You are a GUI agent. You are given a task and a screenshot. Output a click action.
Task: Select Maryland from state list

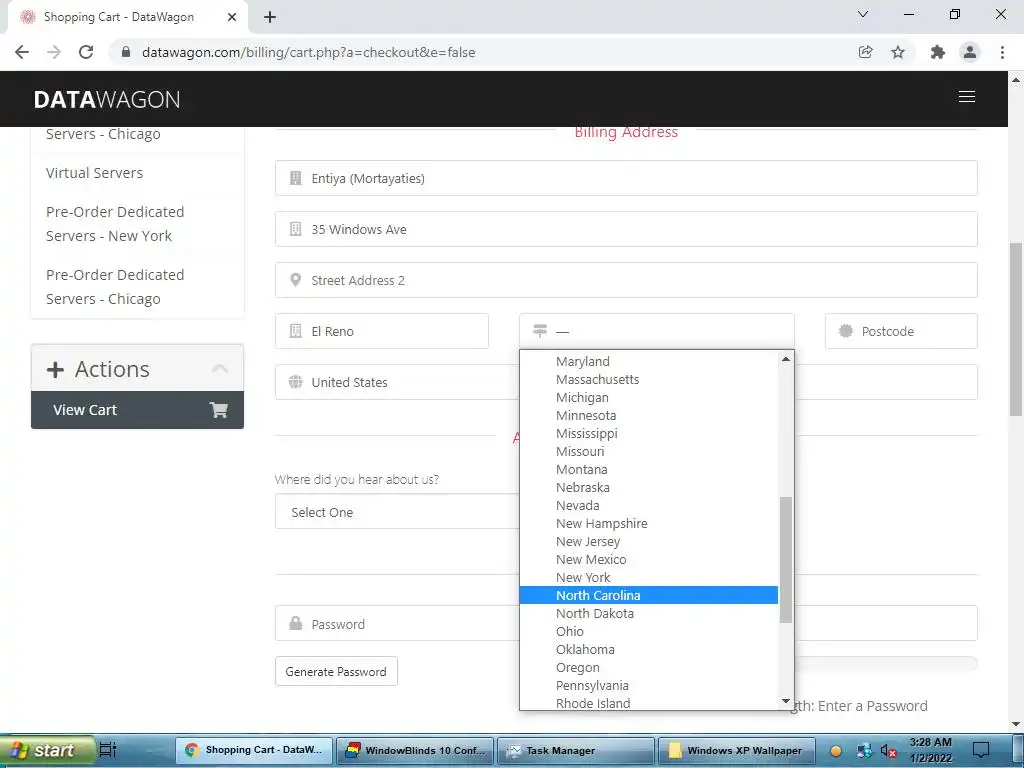(649, 362)
